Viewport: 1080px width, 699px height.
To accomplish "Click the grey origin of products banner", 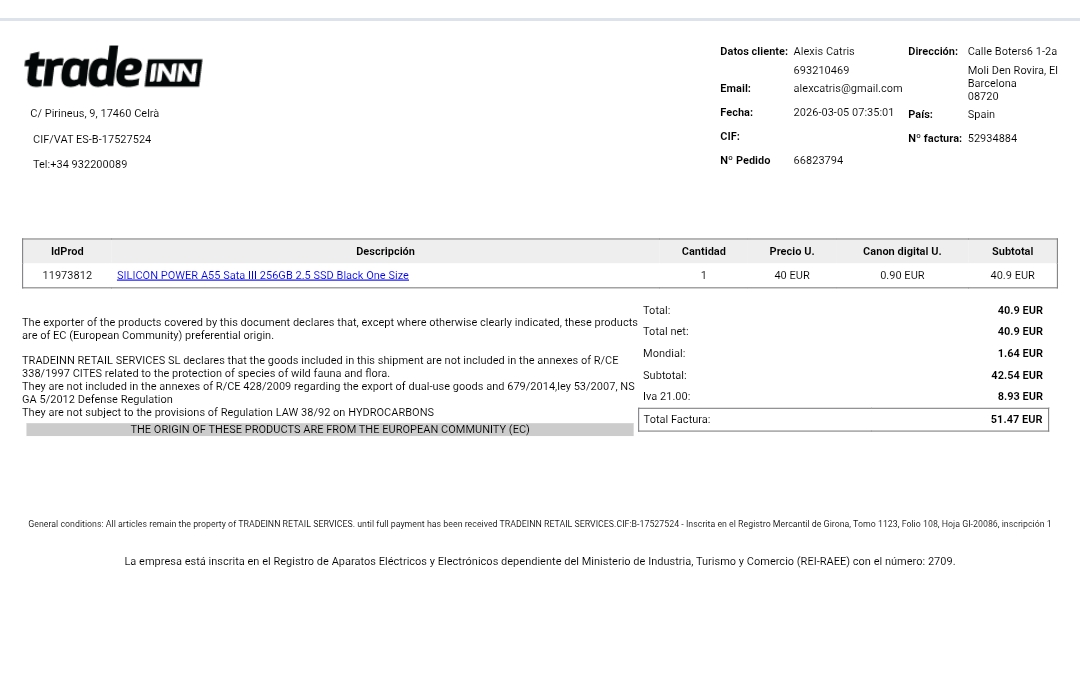I will [x=329, y=429].
